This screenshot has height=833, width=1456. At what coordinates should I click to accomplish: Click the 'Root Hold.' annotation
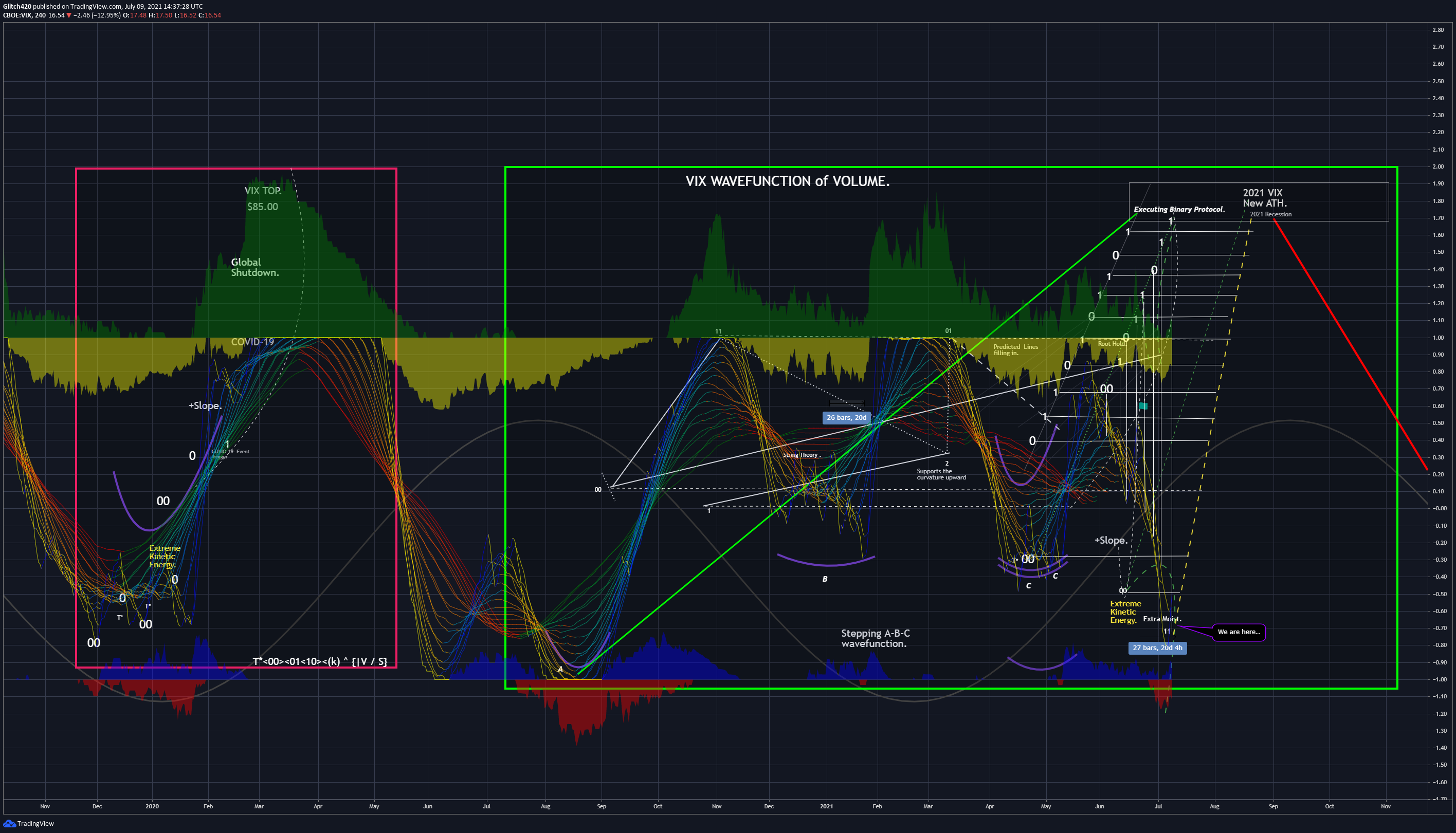(1112, 344)
